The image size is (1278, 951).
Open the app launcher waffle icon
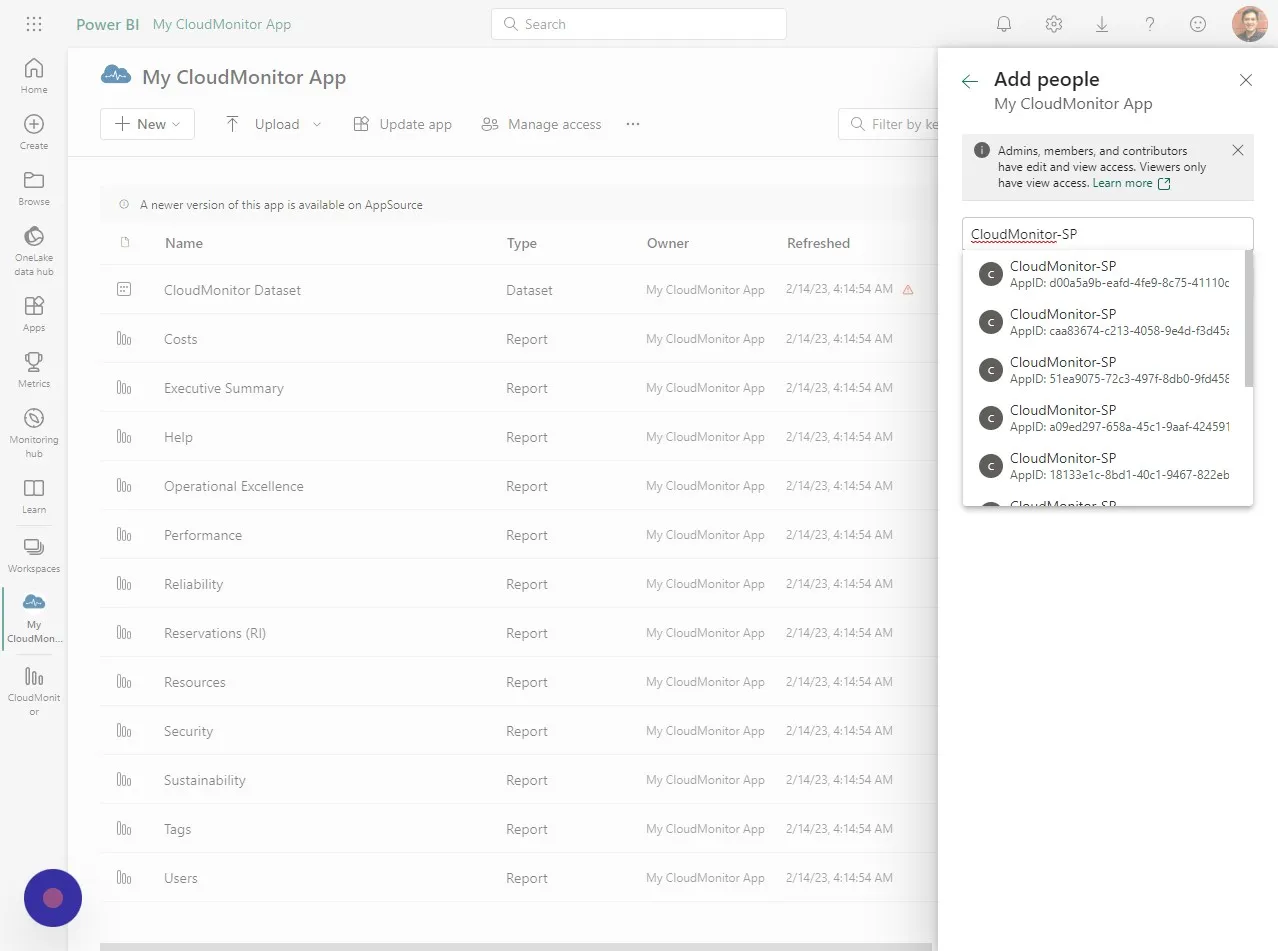click(x=33, y=24)
